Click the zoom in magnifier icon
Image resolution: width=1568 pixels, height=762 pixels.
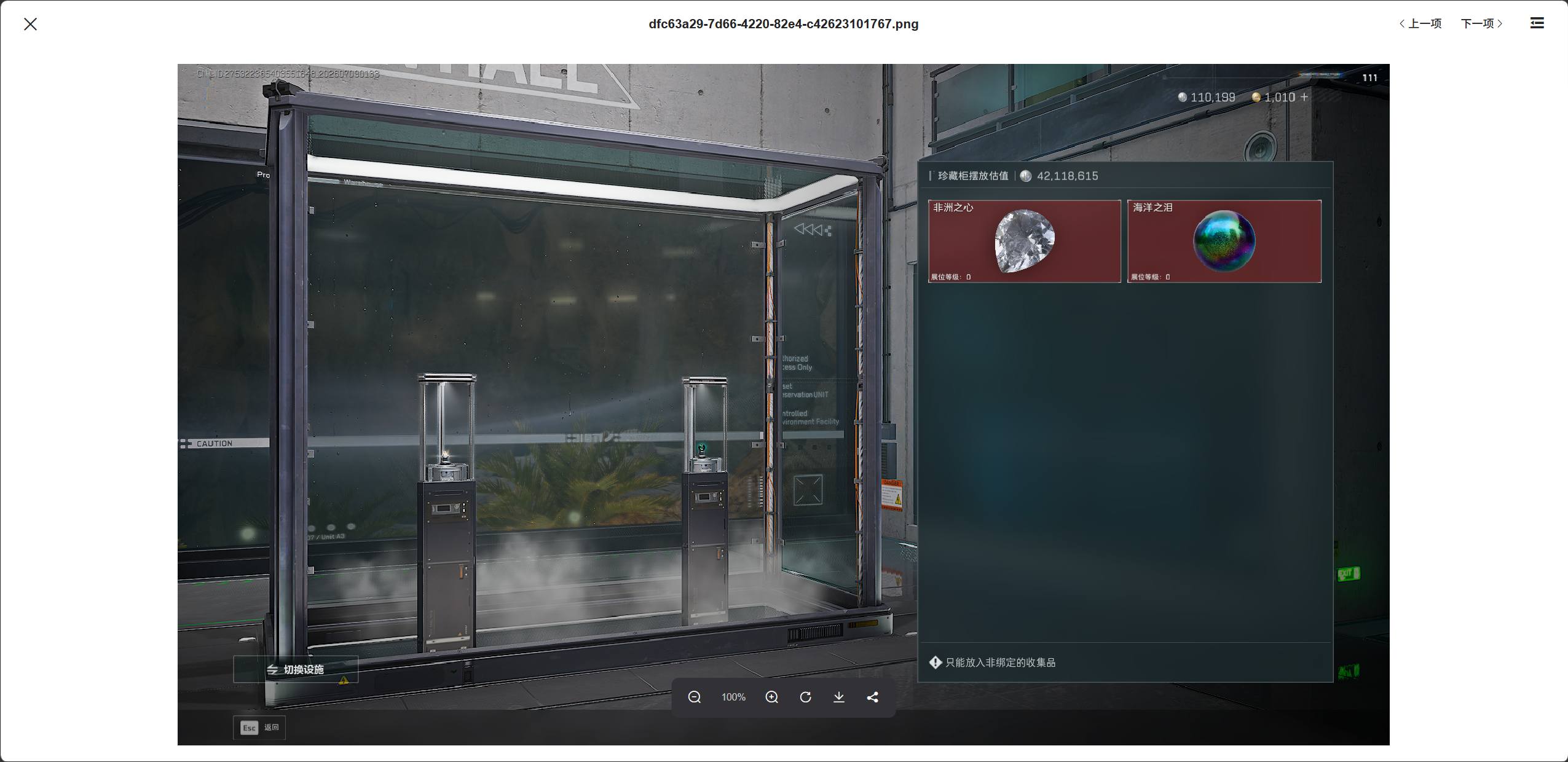coord(771,697)
